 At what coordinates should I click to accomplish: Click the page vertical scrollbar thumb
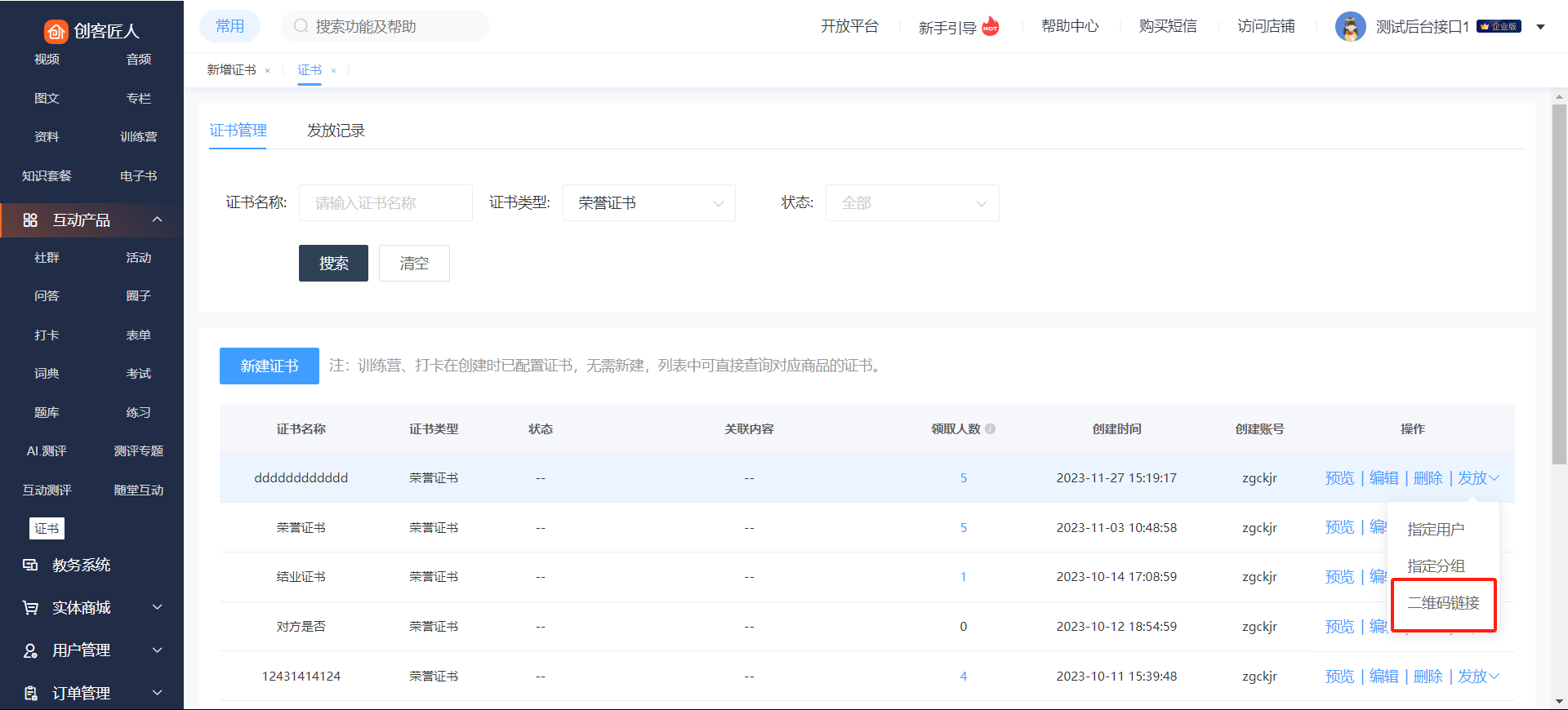1559,284
